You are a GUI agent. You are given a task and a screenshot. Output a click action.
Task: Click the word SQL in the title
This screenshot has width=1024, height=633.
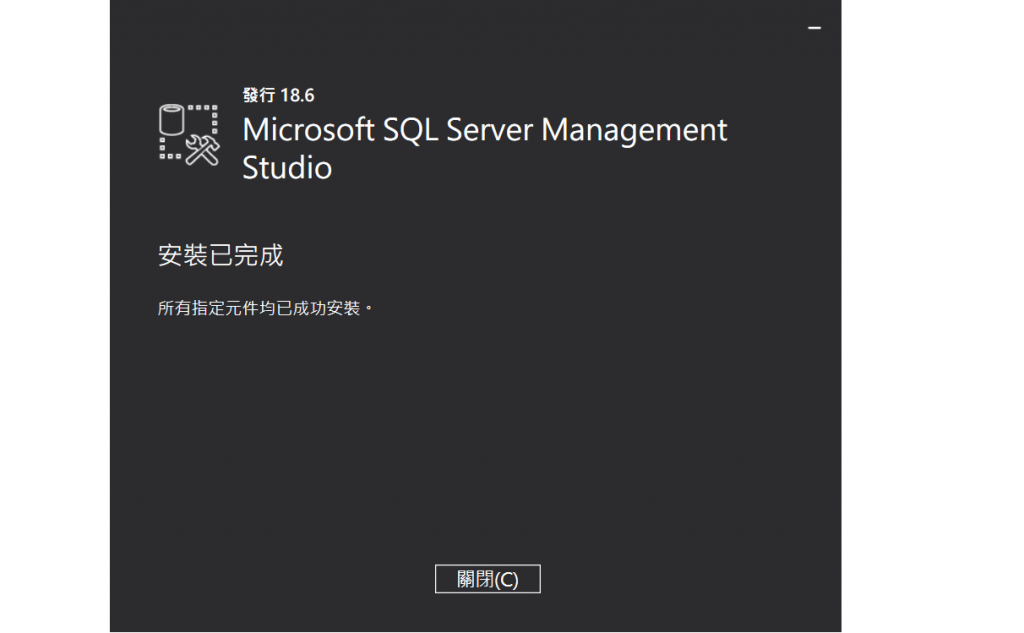(411, 130)
